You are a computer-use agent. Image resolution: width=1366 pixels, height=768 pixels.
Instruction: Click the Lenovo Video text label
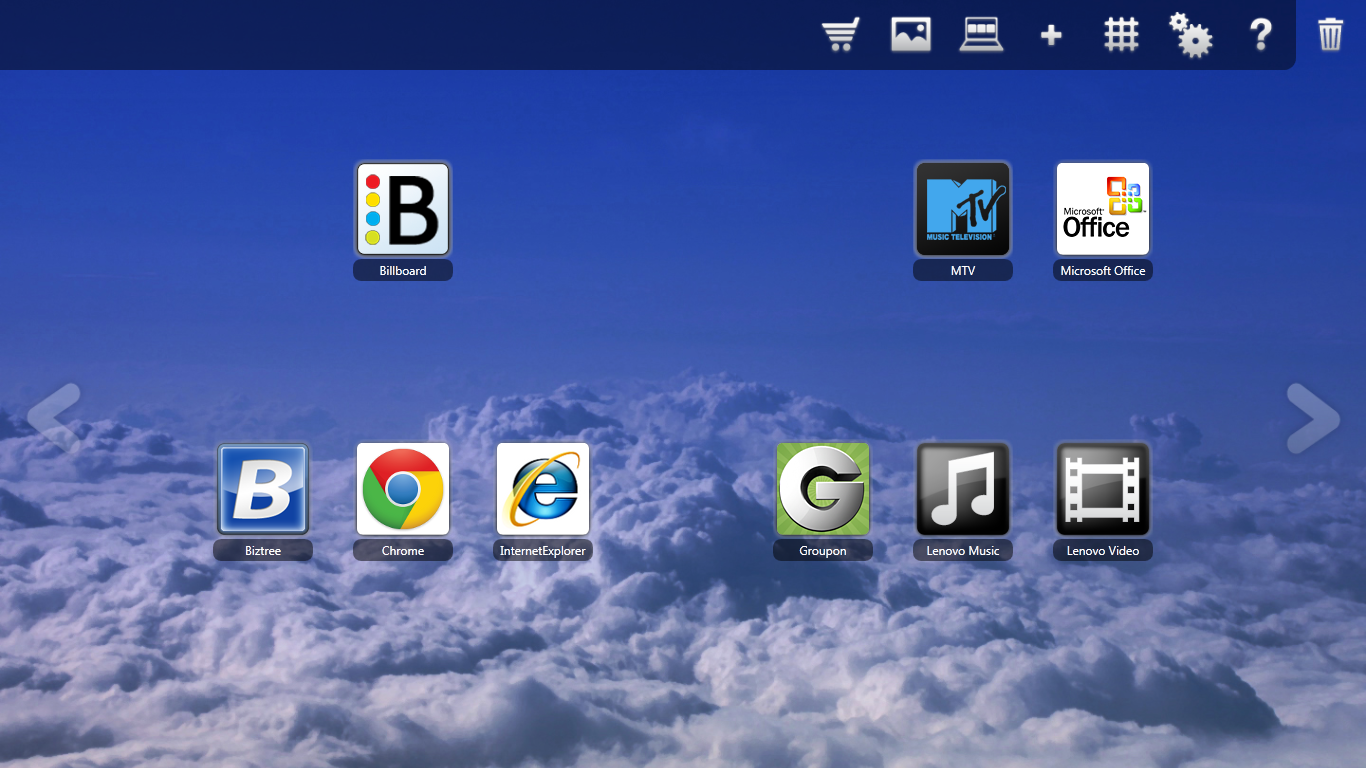coord(1103,551)
